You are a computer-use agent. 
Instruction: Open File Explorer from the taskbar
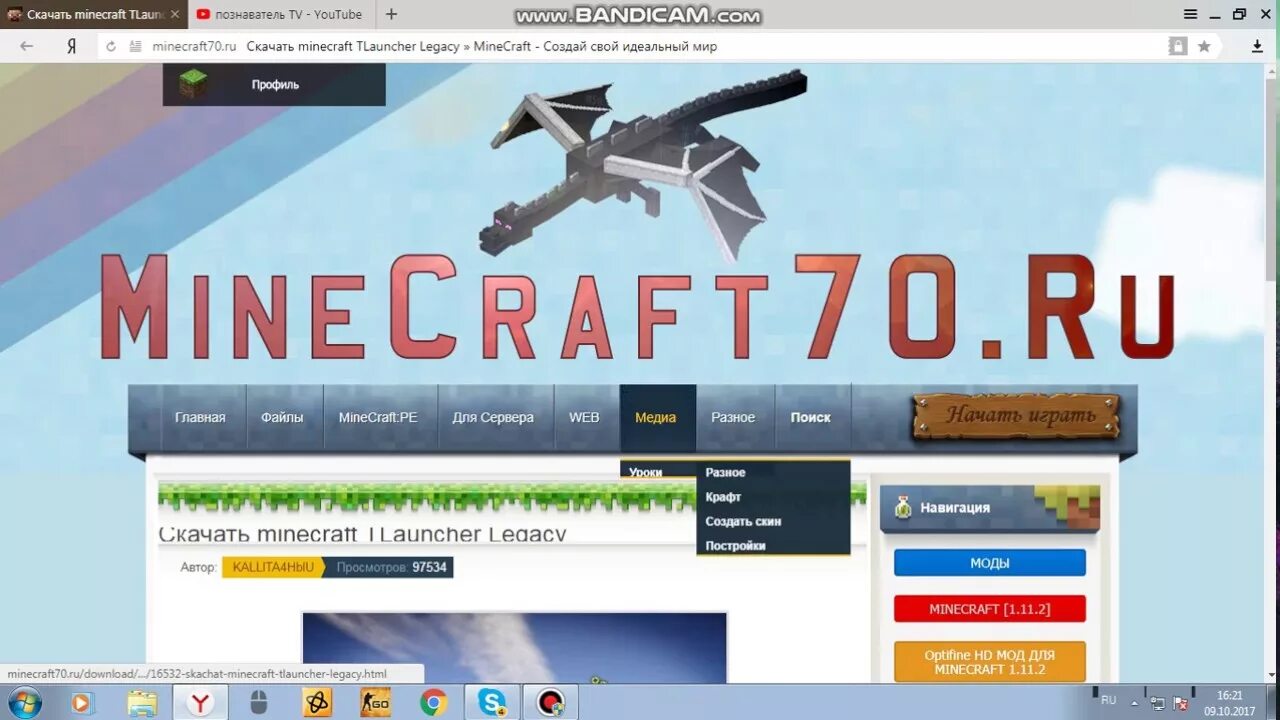(142, 703)
